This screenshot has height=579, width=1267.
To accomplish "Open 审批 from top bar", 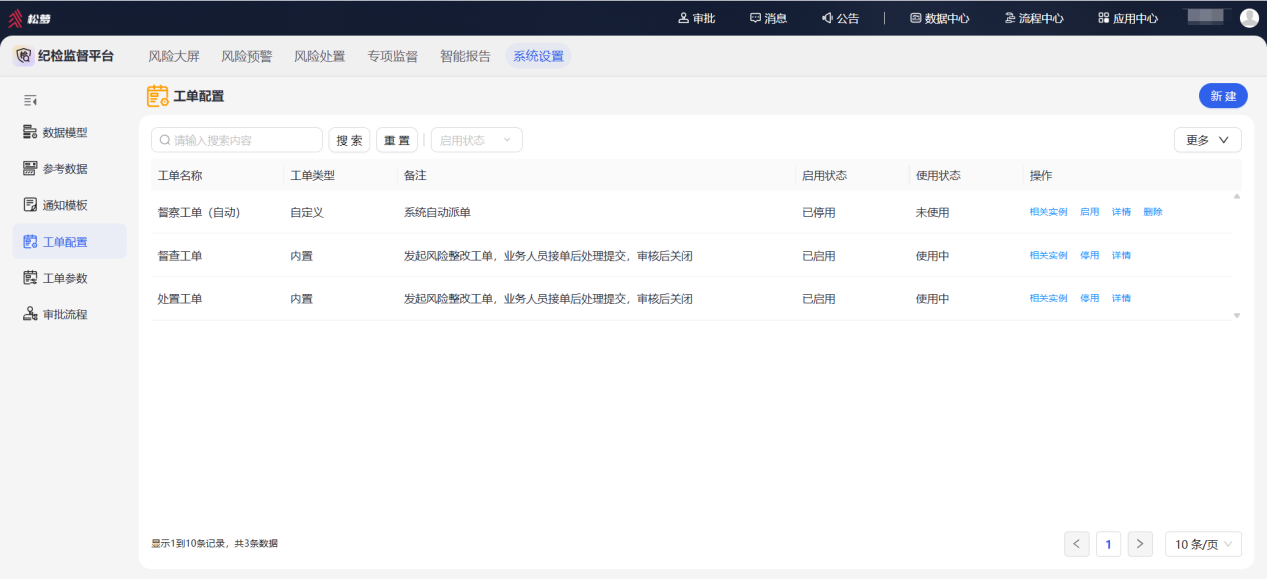I will [x=696, y=18].
